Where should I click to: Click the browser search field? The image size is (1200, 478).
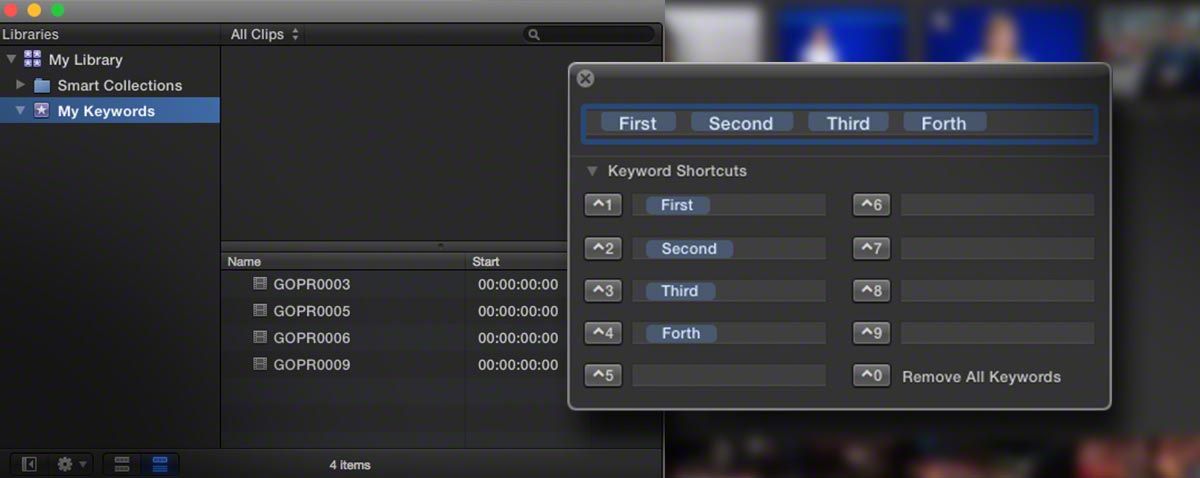point(589,34)
